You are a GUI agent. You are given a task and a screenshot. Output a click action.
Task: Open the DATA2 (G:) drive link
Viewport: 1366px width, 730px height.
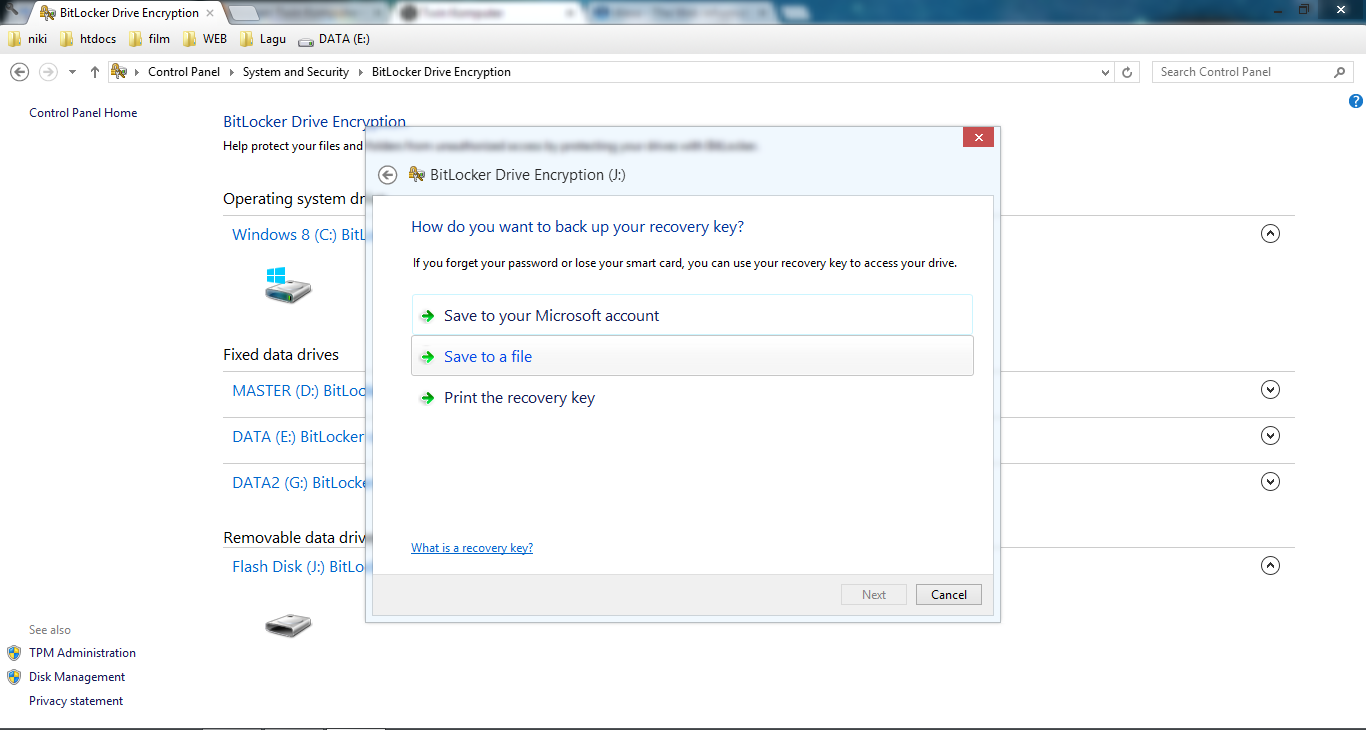(299, 483)
